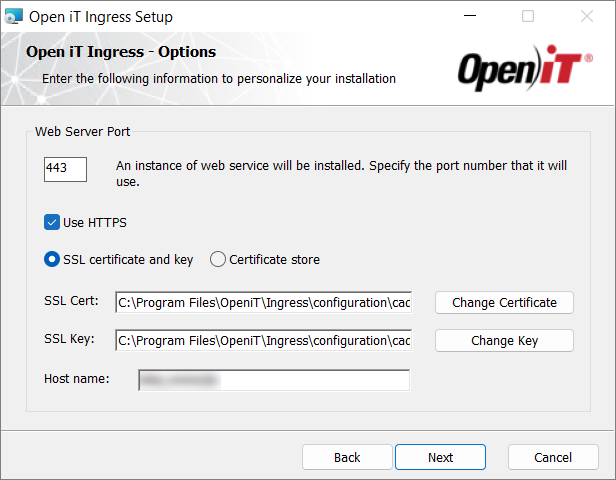The image size is (616, 480).
Task: Click the Change Key button
Action: click(504, 340)
